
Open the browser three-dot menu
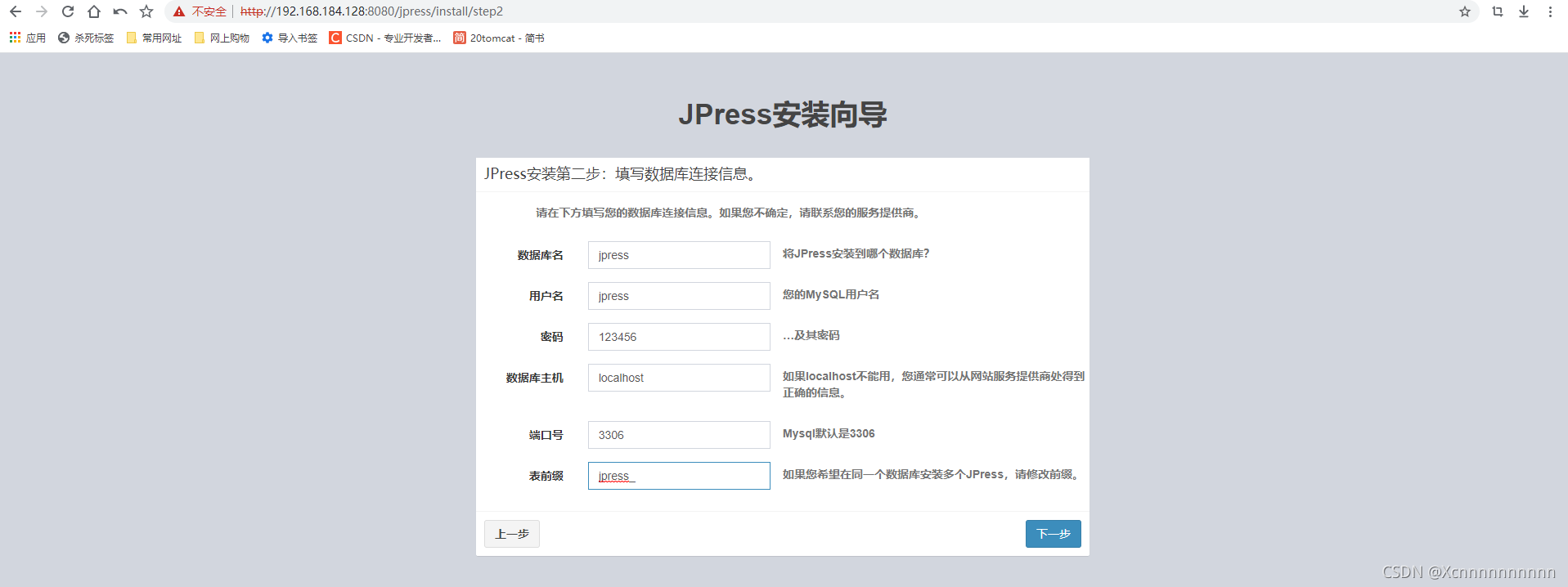click(1550, 11)
